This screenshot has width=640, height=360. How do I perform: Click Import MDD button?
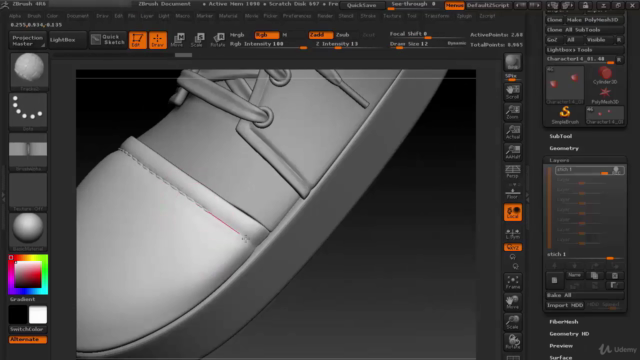(x=565, y=305)
